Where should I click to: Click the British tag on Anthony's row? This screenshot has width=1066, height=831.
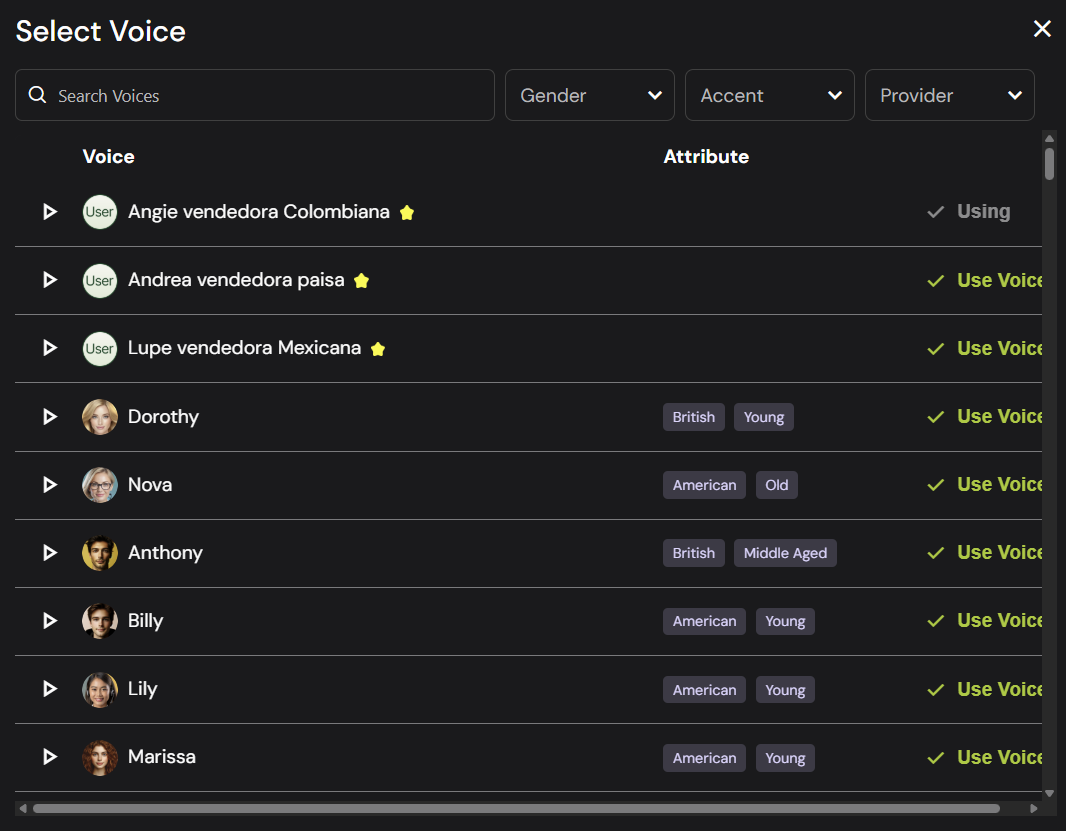coord(694,553)
